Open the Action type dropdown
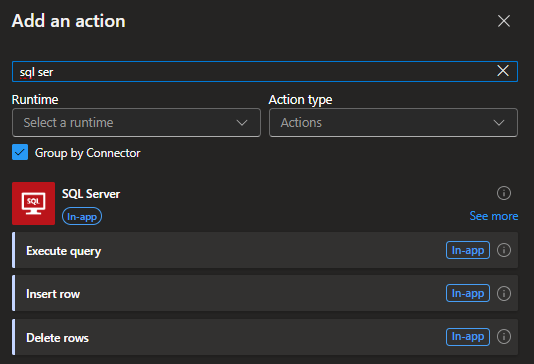Image resolution: width=534 pixels, height=364 pixels. [x=393, y=123]
